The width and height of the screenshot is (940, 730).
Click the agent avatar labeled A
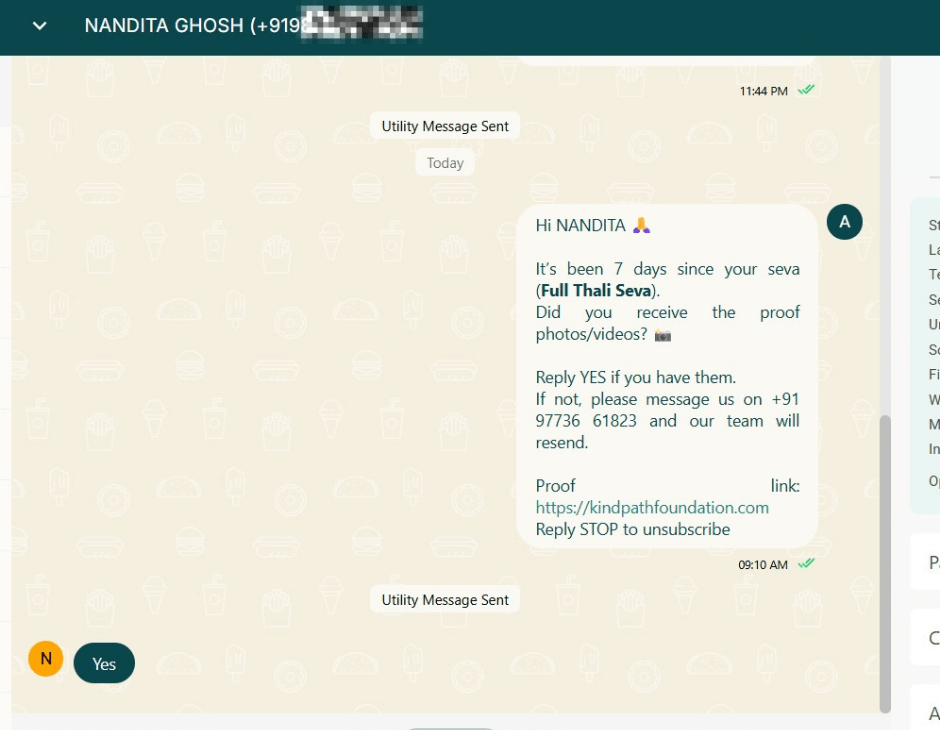click(x=844, y=222)
